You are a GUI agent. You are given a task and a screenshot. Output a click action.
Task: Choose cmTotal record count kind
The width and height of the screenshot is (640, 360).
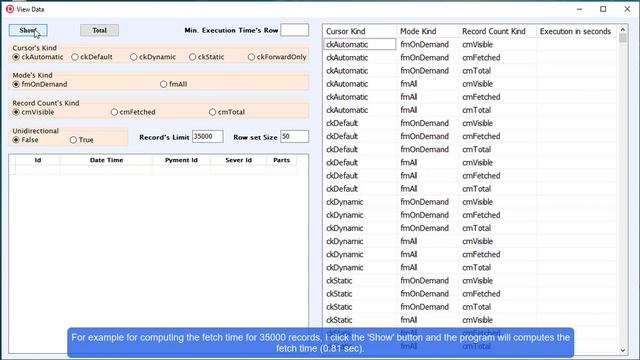click(227, 112)
